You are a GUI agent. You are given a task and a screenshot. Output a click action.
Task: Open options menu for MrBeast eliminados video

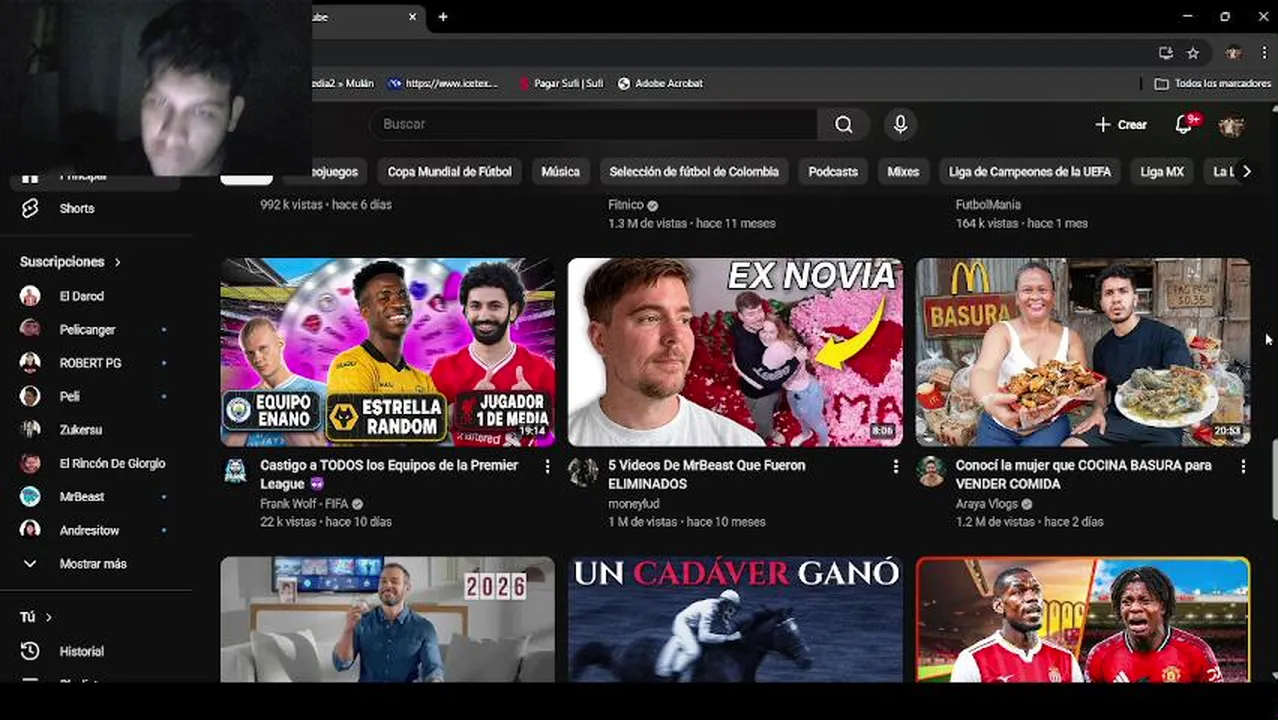895,467
